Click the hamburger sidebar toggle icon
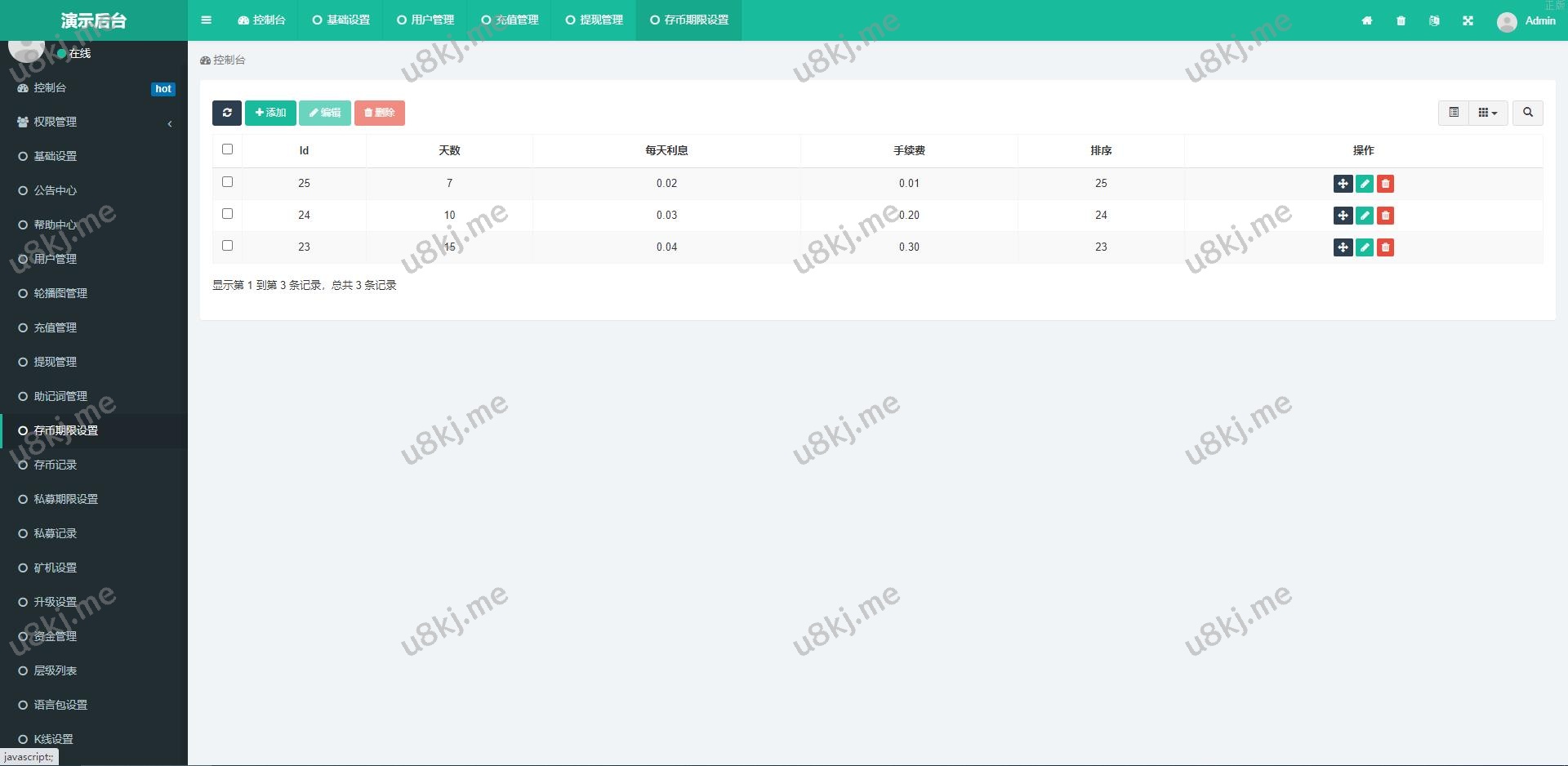This screenshot has width=1568, height=766. tap(206, 20)
